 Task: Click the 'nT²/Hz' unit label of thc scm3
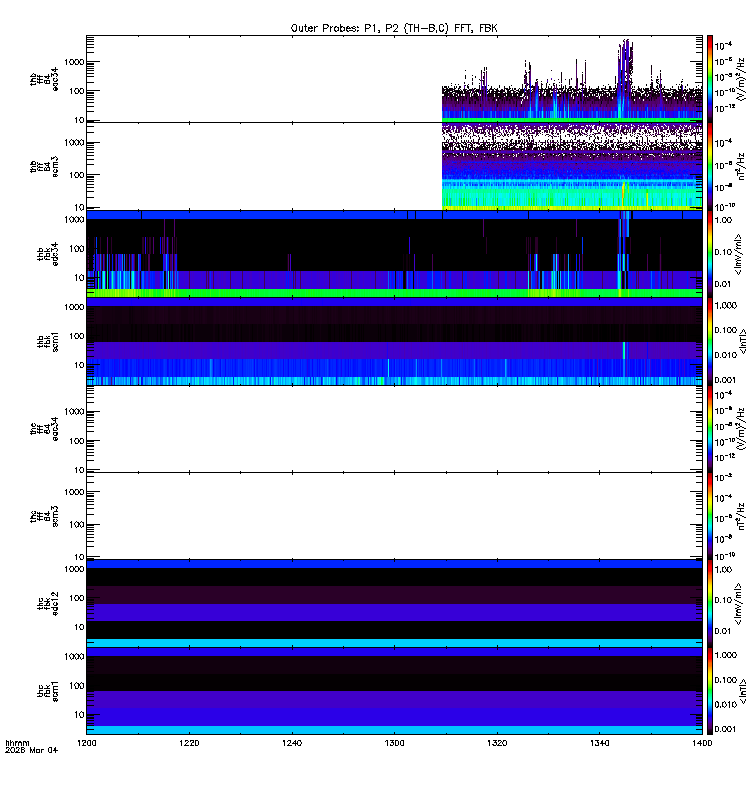(x=741, y=516)
